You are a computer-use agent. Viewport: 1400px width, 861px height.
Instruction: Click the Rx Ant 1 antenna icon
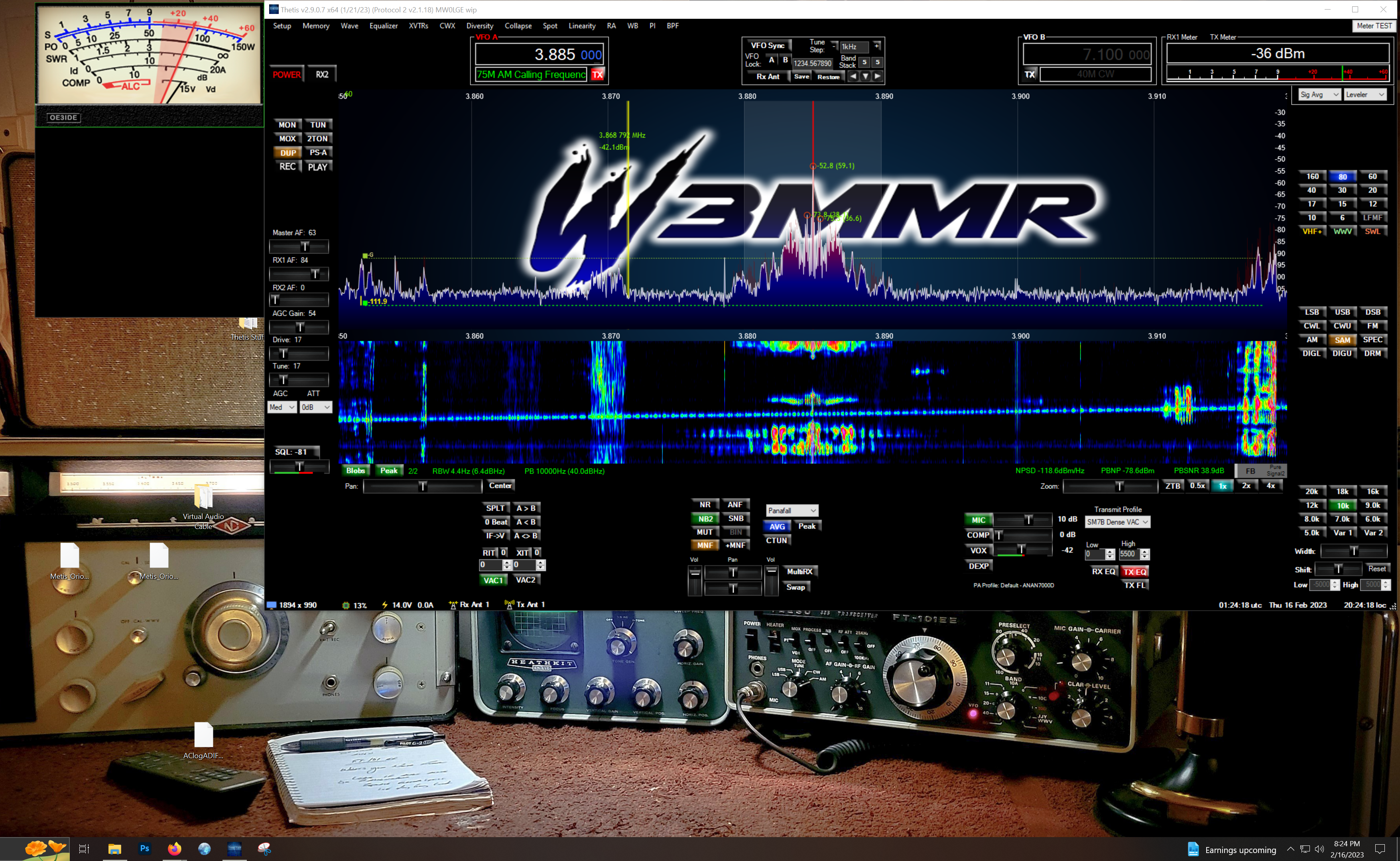click(453, 605)
